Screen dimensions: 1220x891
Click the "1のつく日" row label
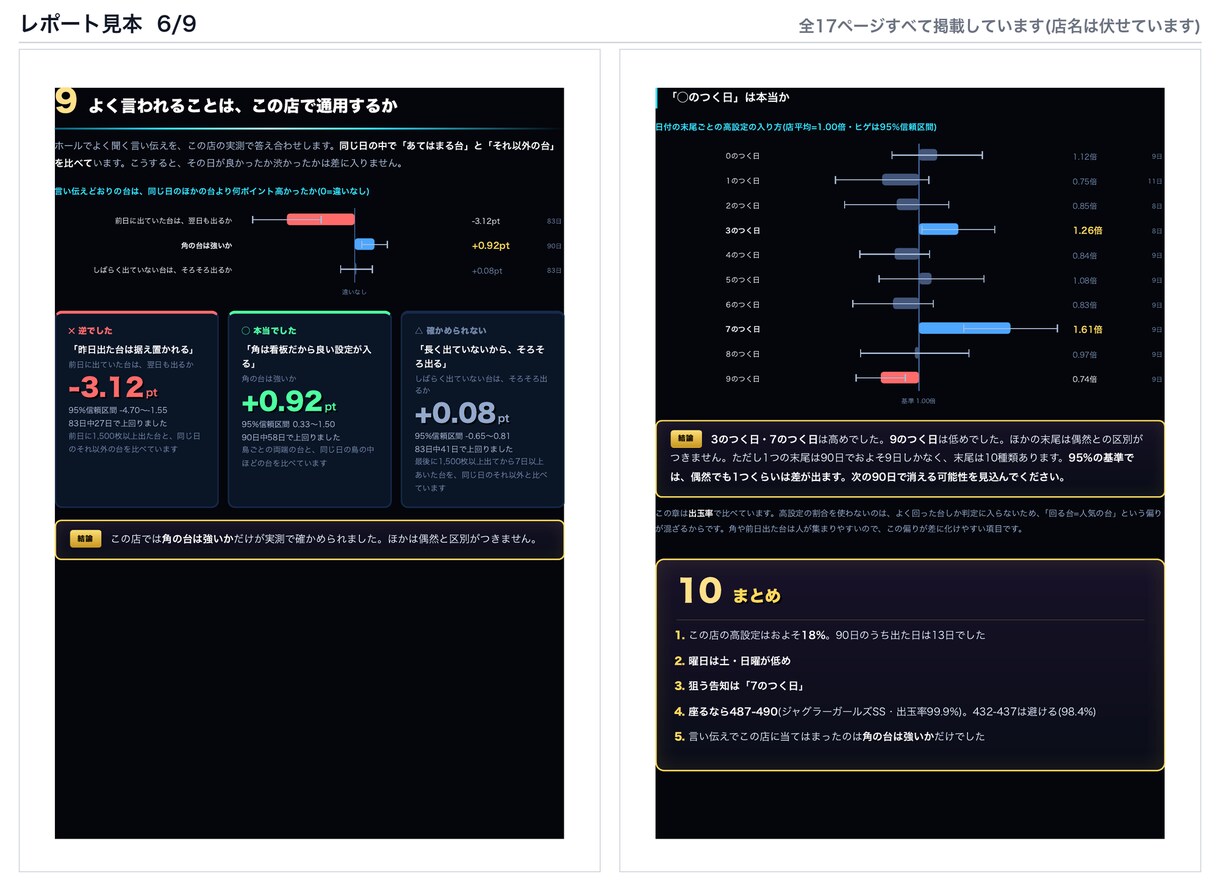(742, 181)
